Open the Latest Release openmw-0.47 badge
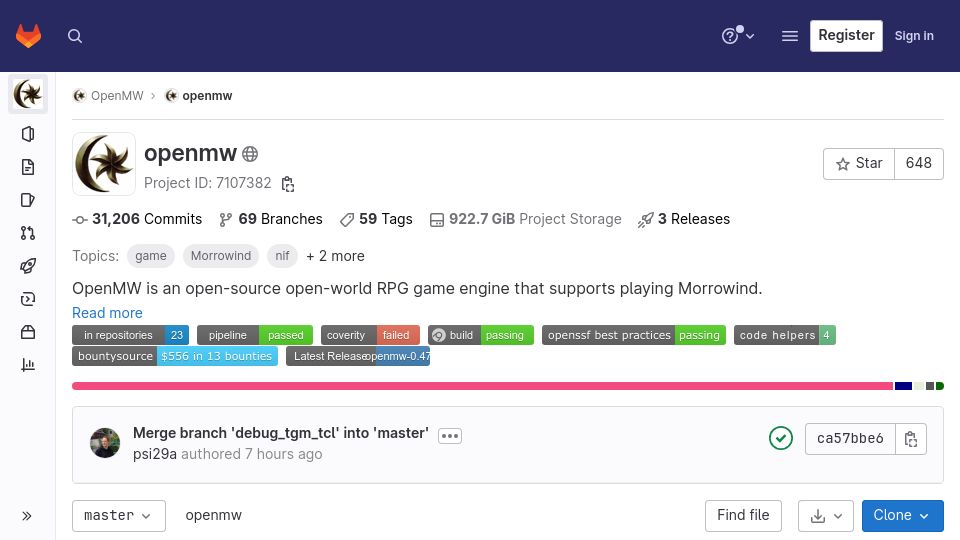 coord(358,356)
